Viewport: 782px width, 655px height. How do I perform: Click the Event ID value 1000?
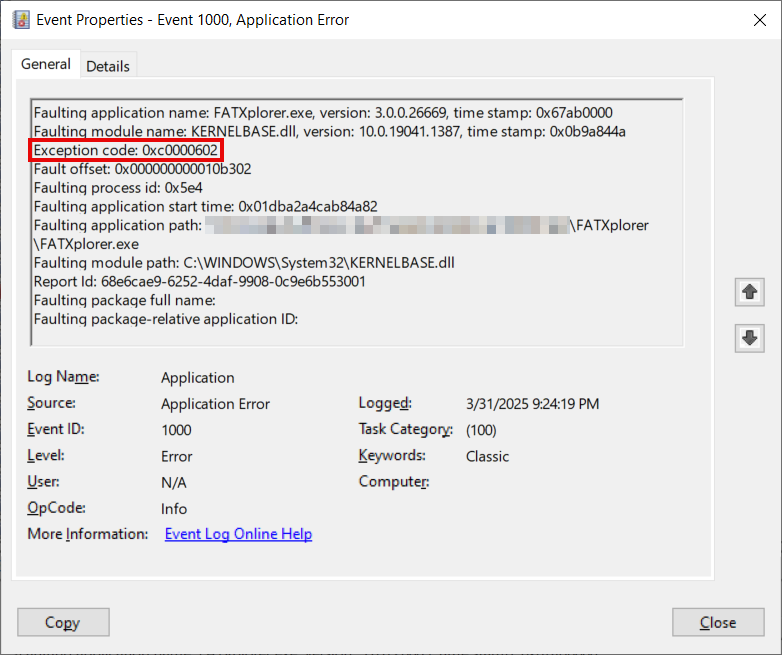[176, 430]
